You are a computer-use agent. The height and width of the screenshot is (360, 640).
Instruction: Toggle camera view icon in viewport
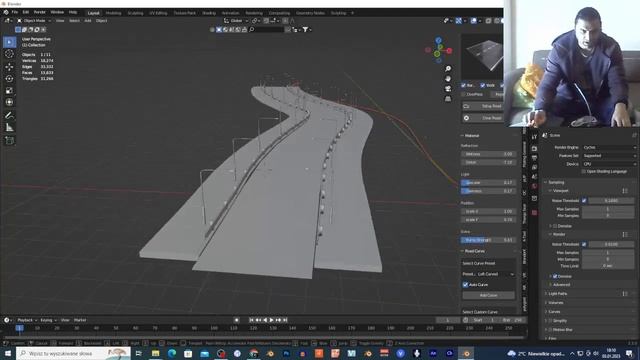(x=448, y=89)
